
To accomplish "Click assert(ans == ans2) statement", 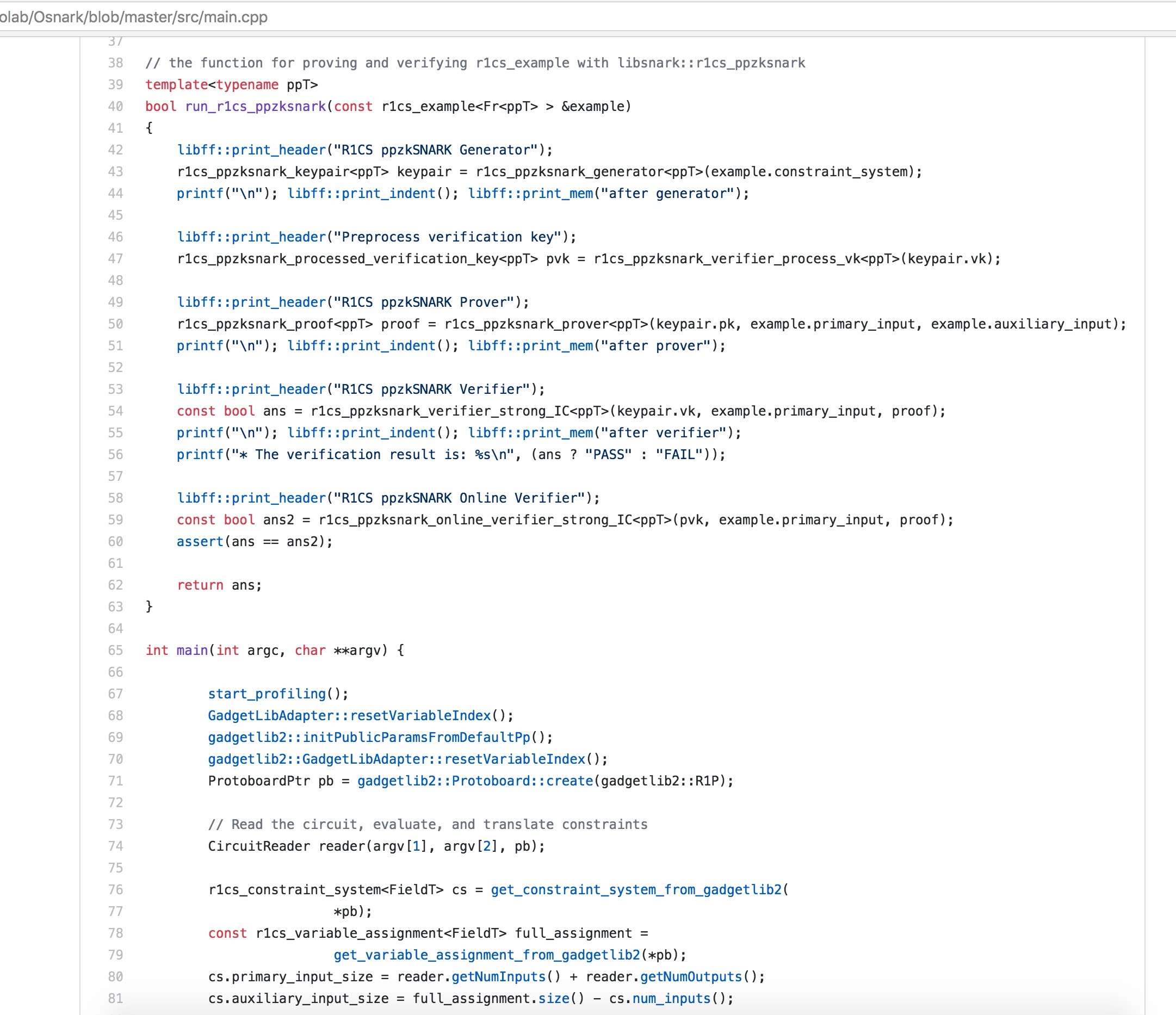I will 255,542.
